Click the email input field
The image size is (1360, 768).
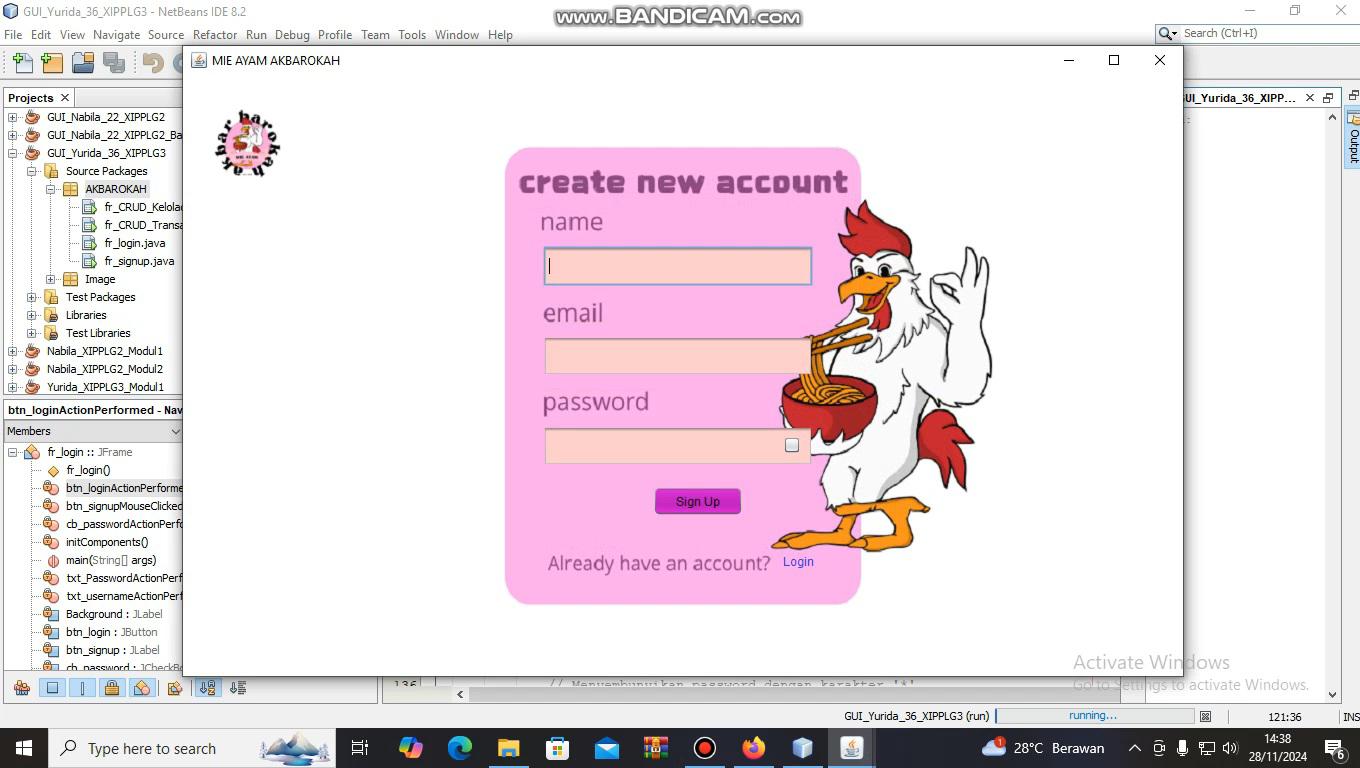click(x=677, y=356)
